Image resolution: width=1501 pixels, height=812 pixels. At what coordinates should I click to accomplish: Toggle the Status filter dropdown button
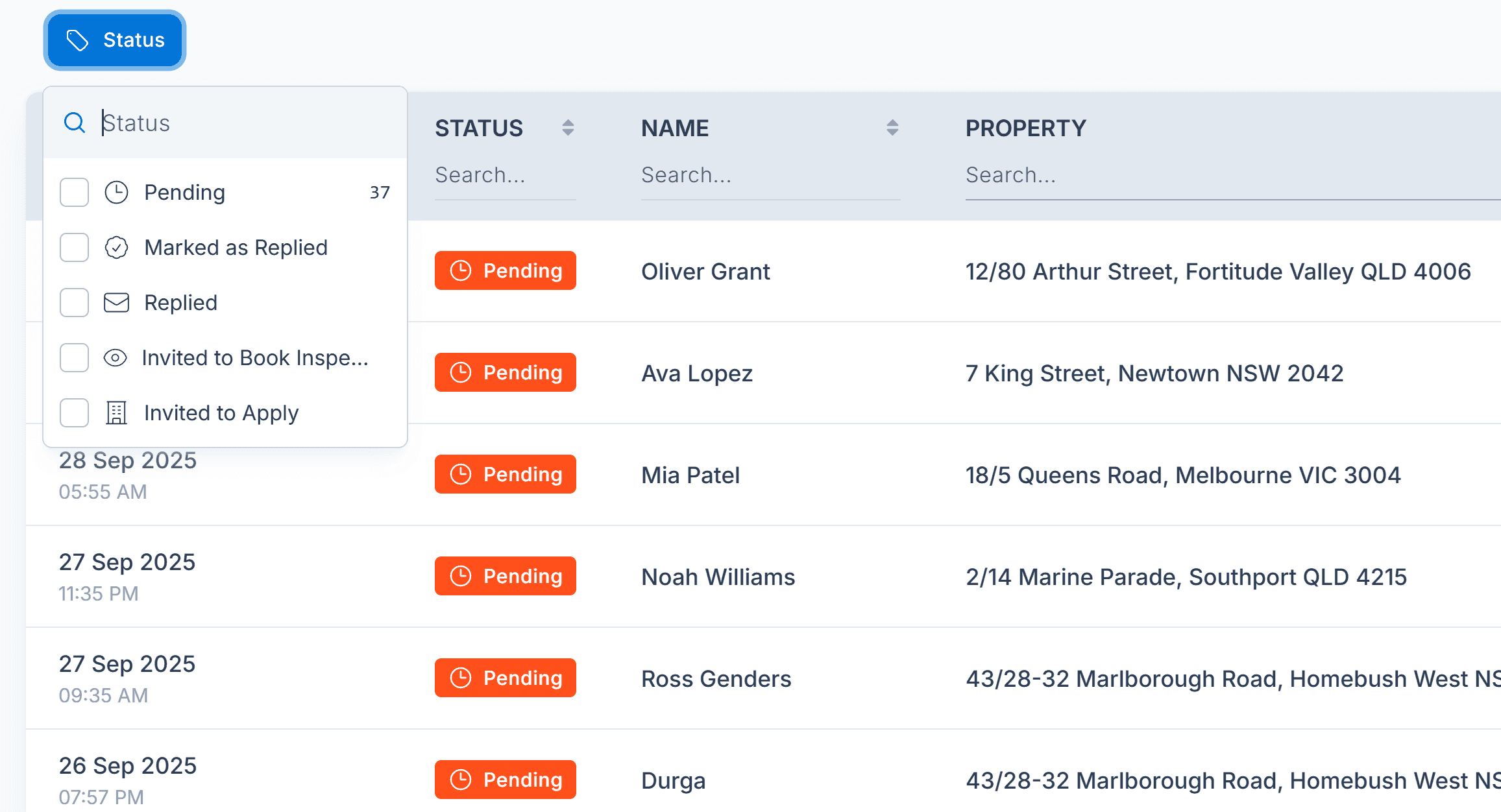115,40
